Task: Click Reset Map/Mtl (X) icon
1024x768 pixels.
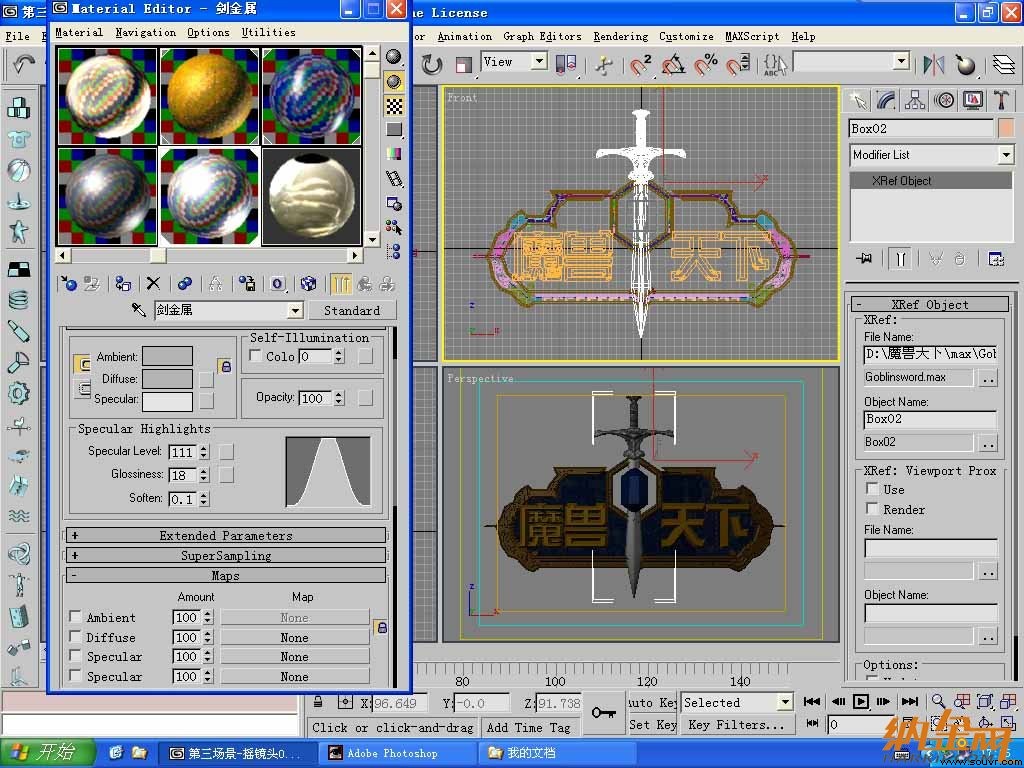Action: (x=153, y=283)
